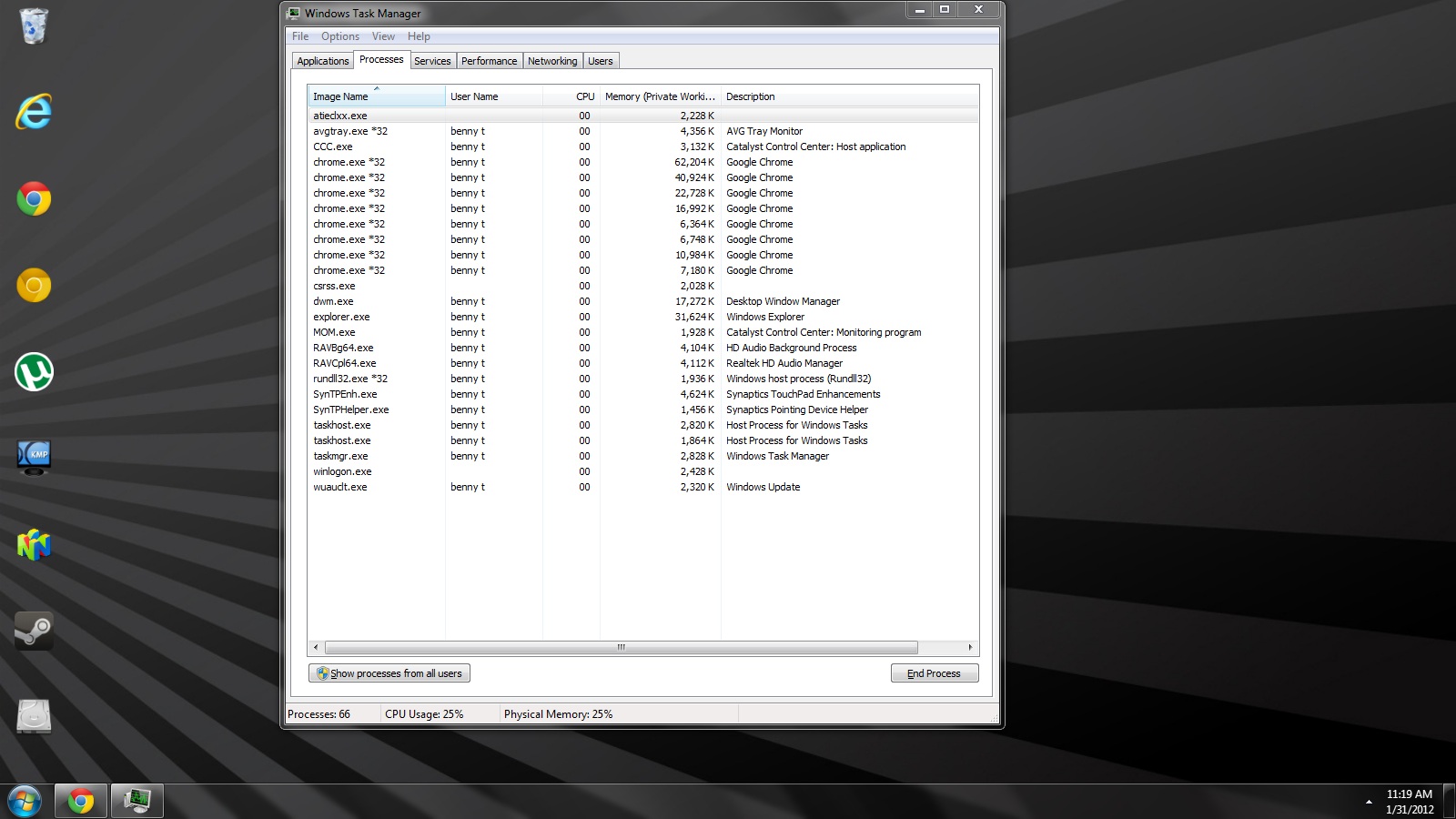Show hidden system tray icons

click(1369, 802)
